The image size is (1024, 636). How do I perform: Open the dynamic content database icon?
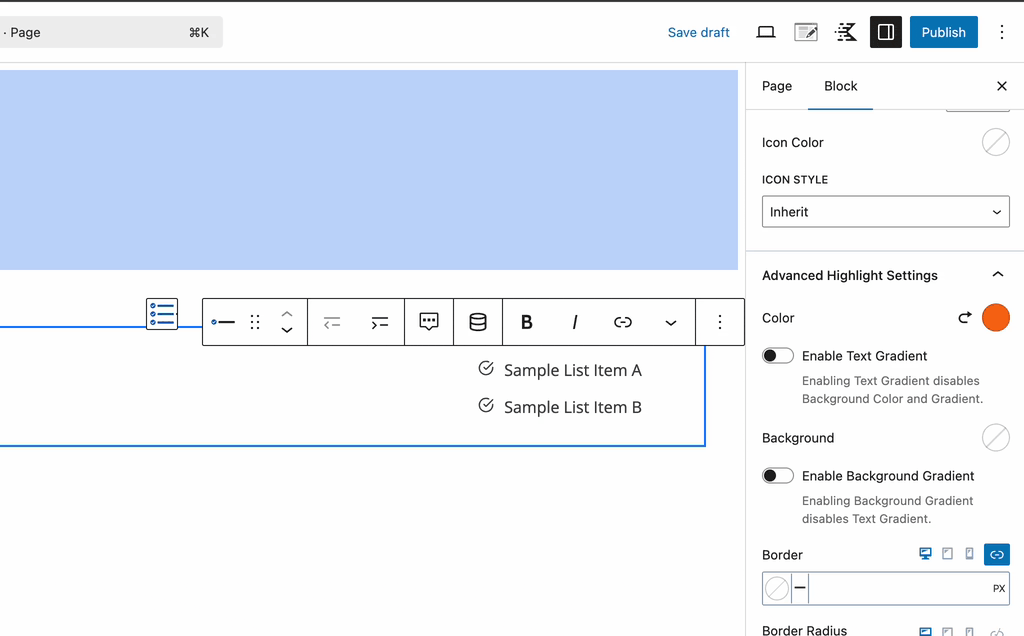tap(477, 321)
